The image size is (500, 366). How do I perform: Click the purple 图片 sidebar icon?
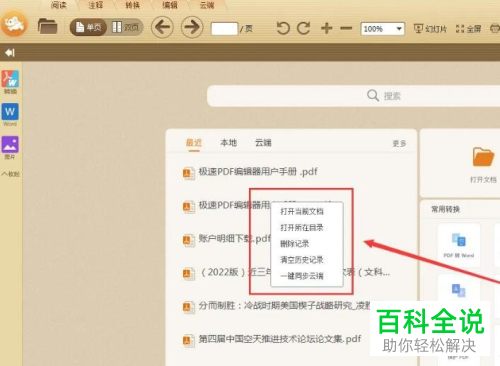(x=10, y=147)
